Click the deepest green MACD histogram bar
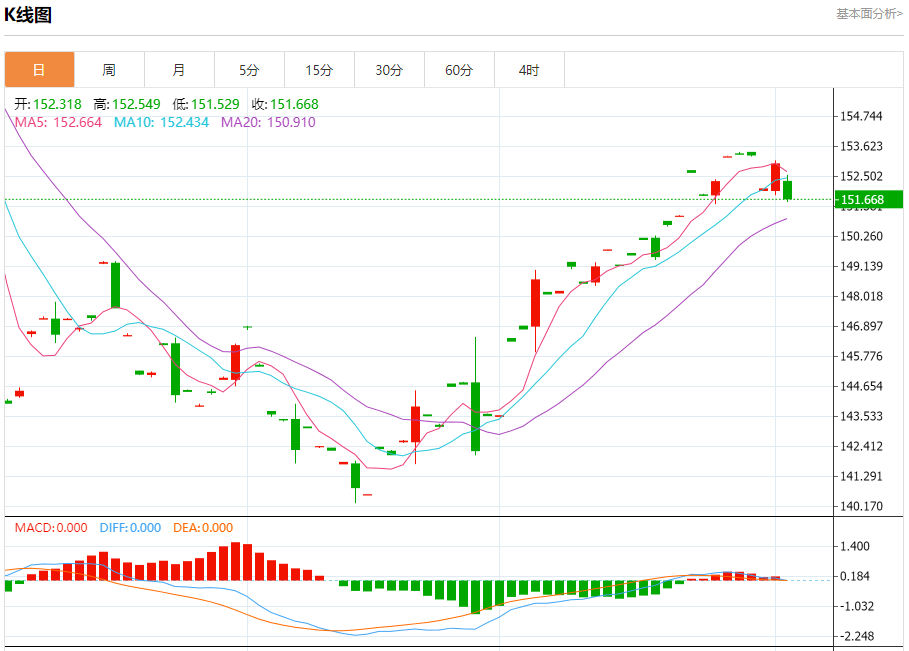The height and width of the screenshot is (651, 909). click(x=475, y=597)
